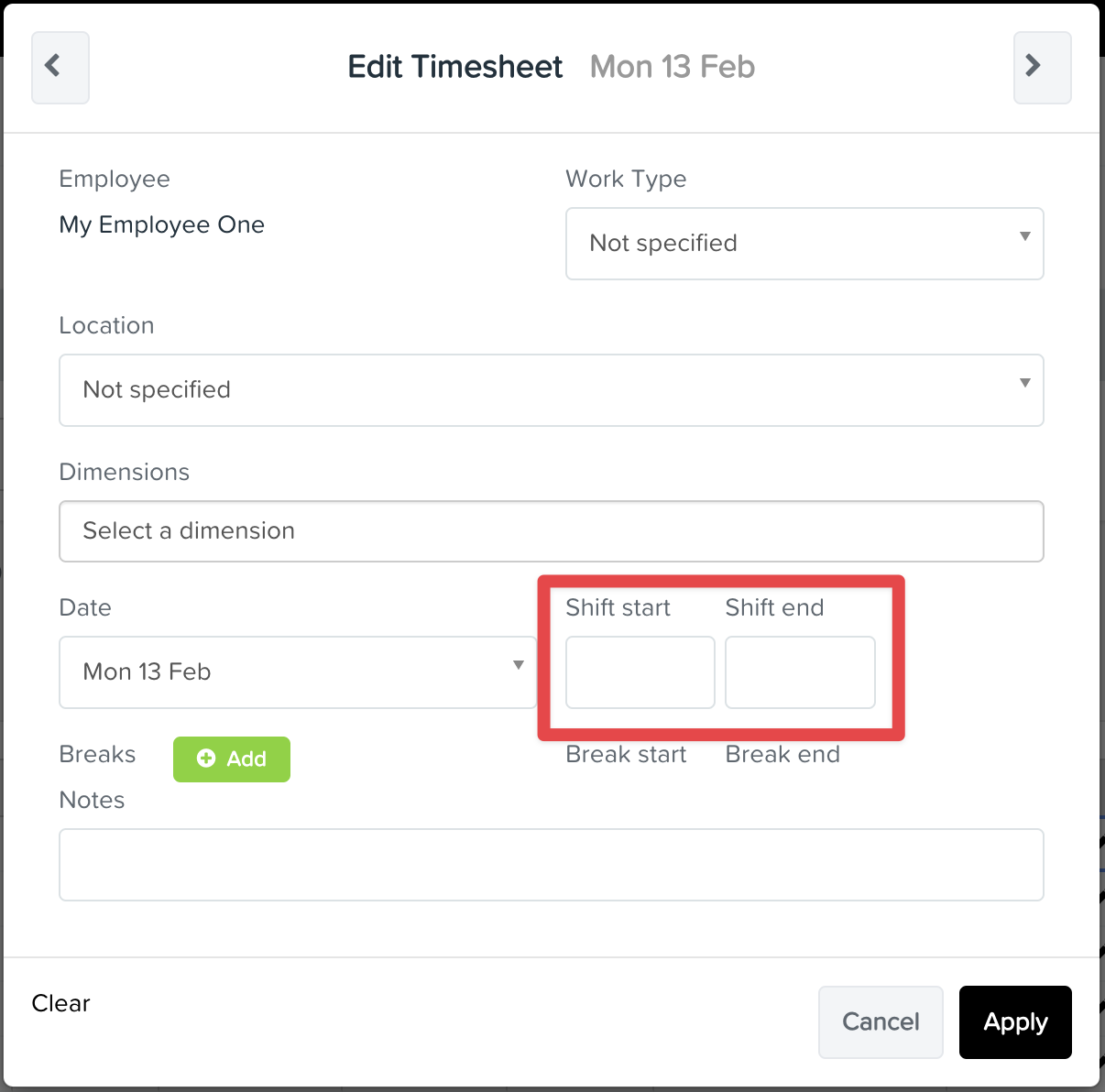Cancel editing the timesheet

tap(880, 1022)
